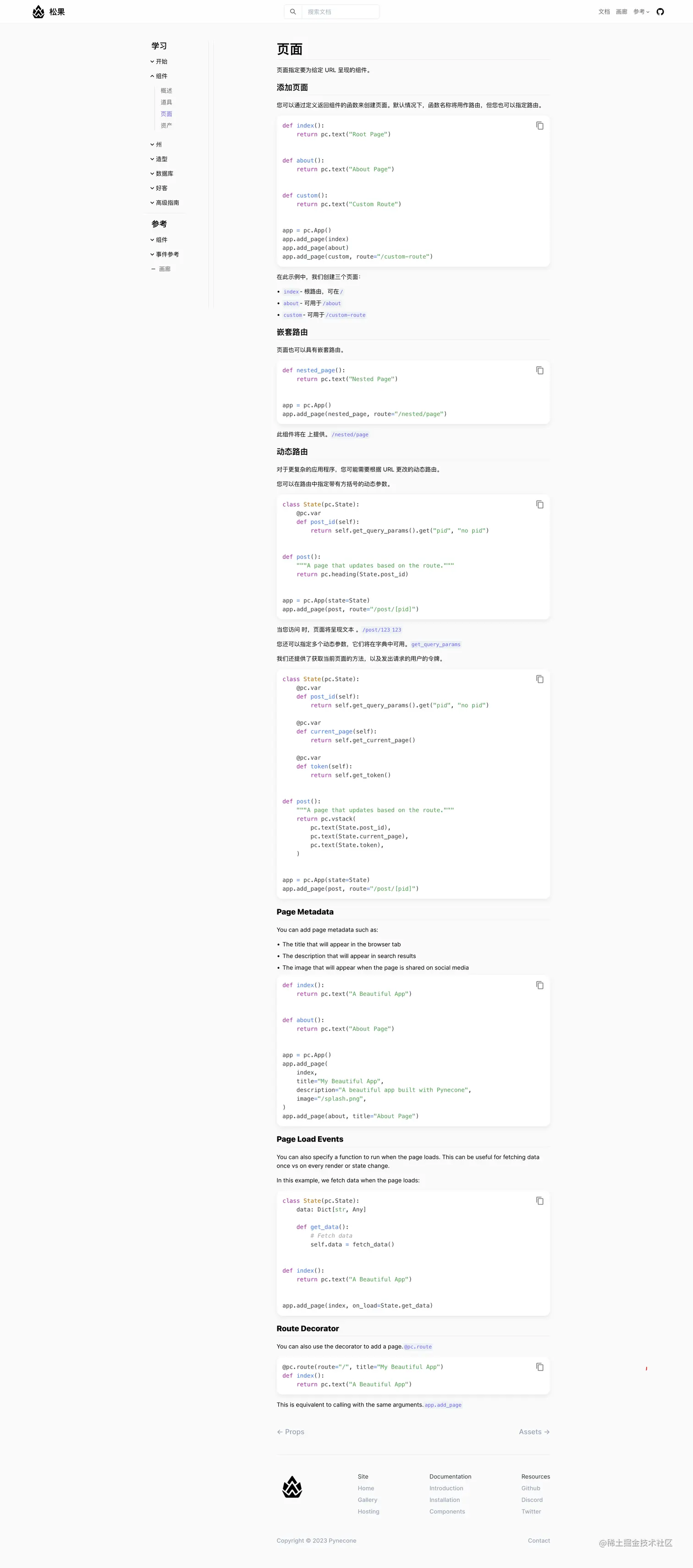Open 画廊 in the top navigation
Screen dimensions: 693x1568
tap(621, 11)
